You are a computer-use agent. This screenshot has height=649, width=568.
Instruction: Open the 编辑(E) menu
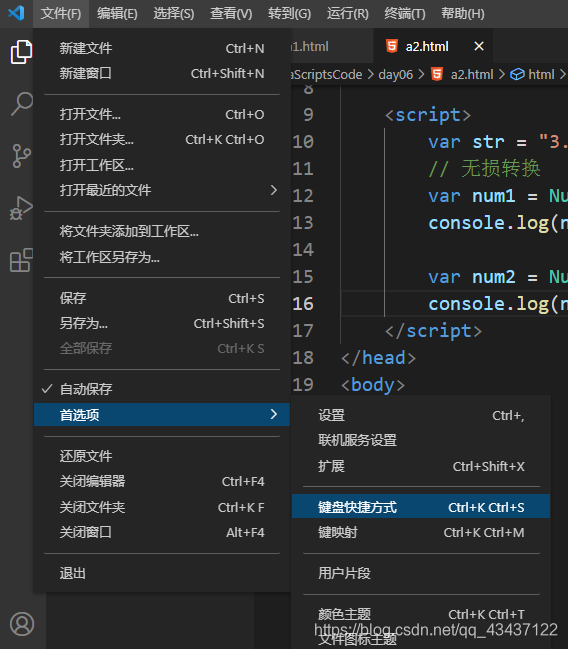click(x=117, y=14)
